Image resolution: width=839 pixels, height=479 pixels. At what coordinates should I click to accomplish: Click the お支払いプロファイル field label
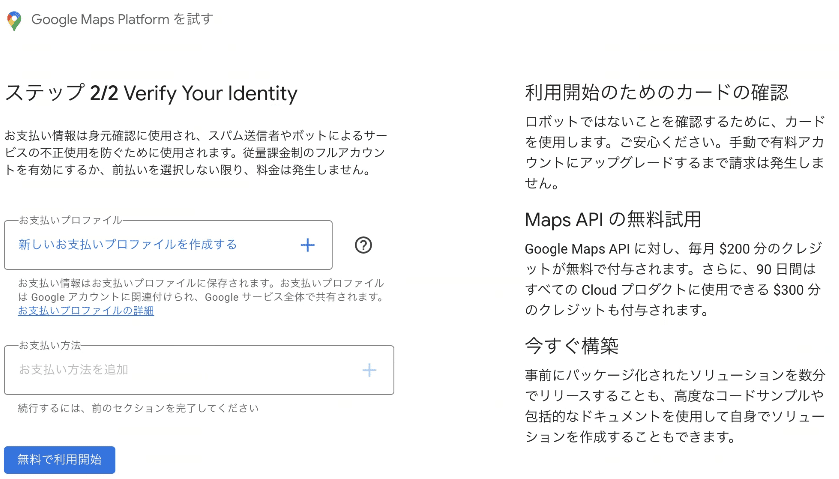pyautogui.click(x=70, y=220)
